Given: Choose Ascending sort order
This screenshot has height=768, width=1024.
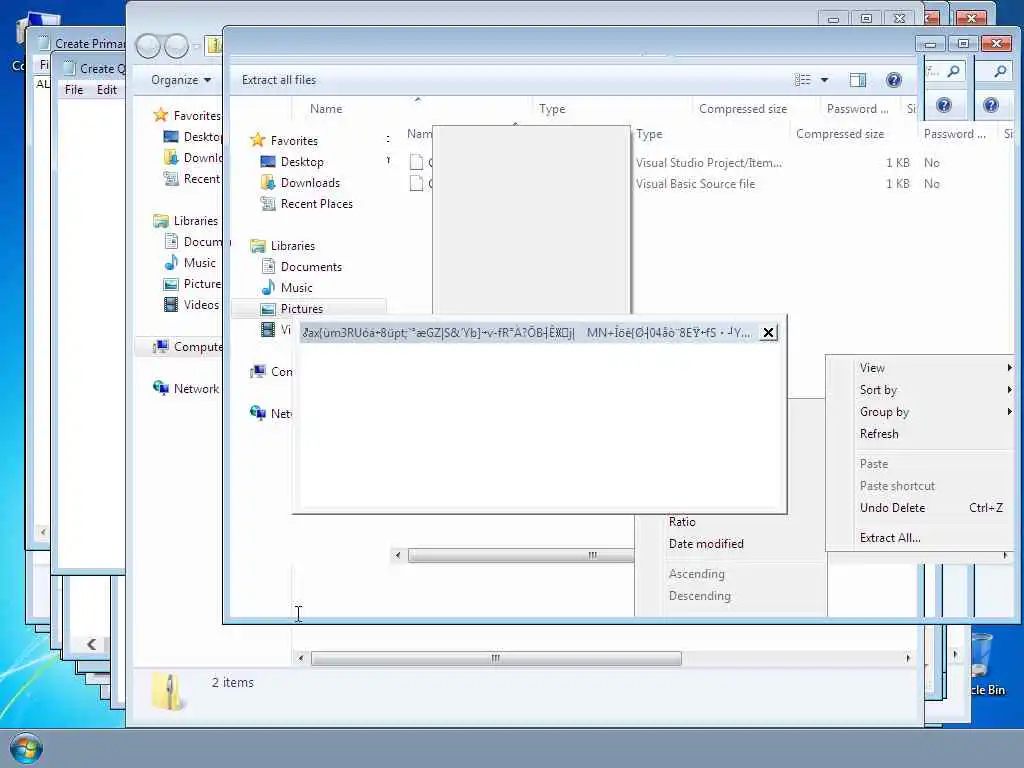Looking at the screenshot, I should pos(696,573).
